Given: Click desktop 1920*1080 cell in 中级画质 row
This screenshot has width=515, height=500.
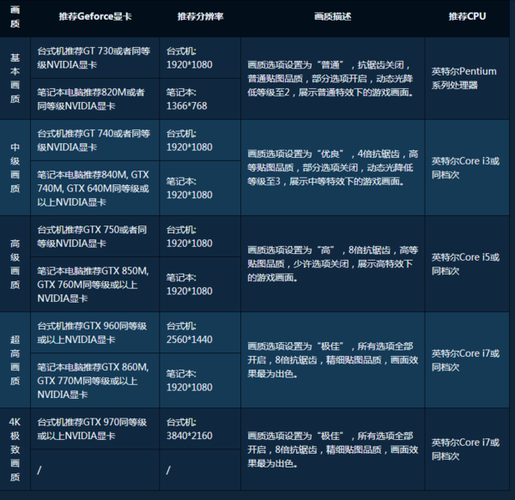Looking at the screenshot, I should 200,140.
